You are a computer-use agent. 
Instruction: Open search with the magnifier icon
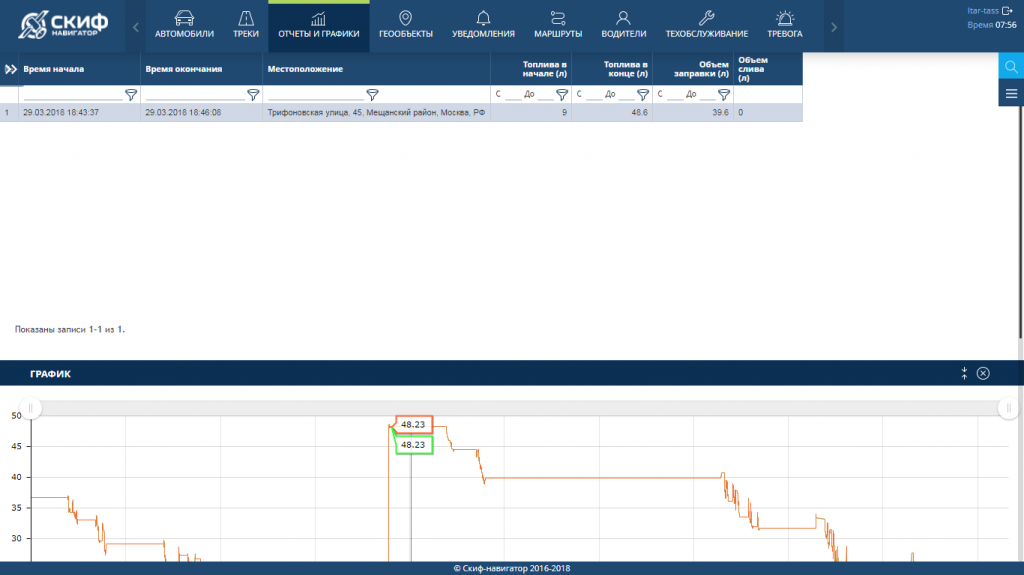tap(1011, 67)
